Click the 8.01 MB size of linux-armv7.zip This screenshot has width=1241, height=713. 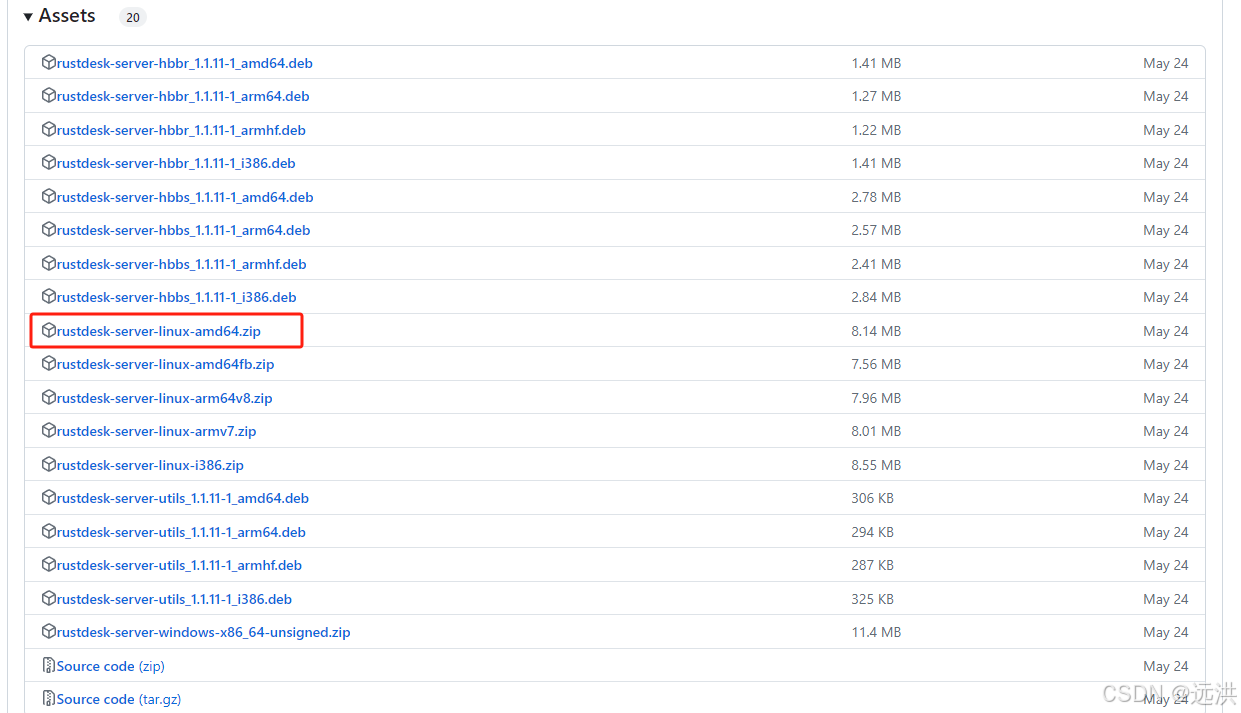tap(876, 432)
